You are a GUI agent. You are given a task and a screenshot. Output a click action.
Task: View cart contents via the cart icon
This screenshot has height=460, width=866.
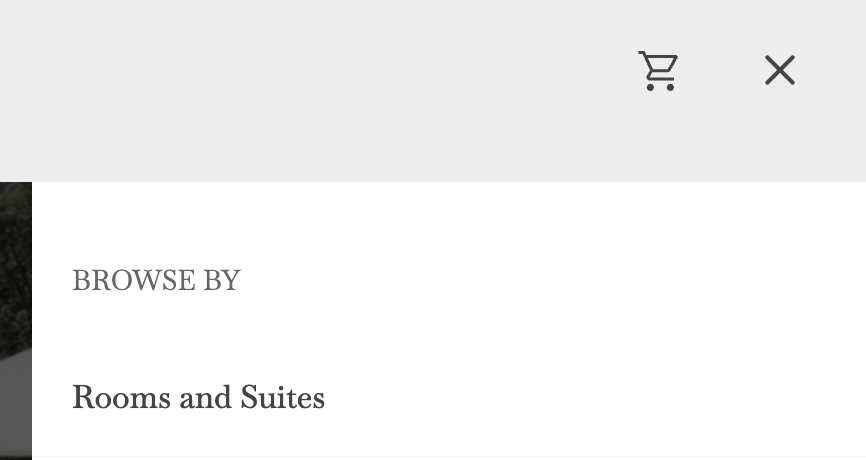pos(658,71)
